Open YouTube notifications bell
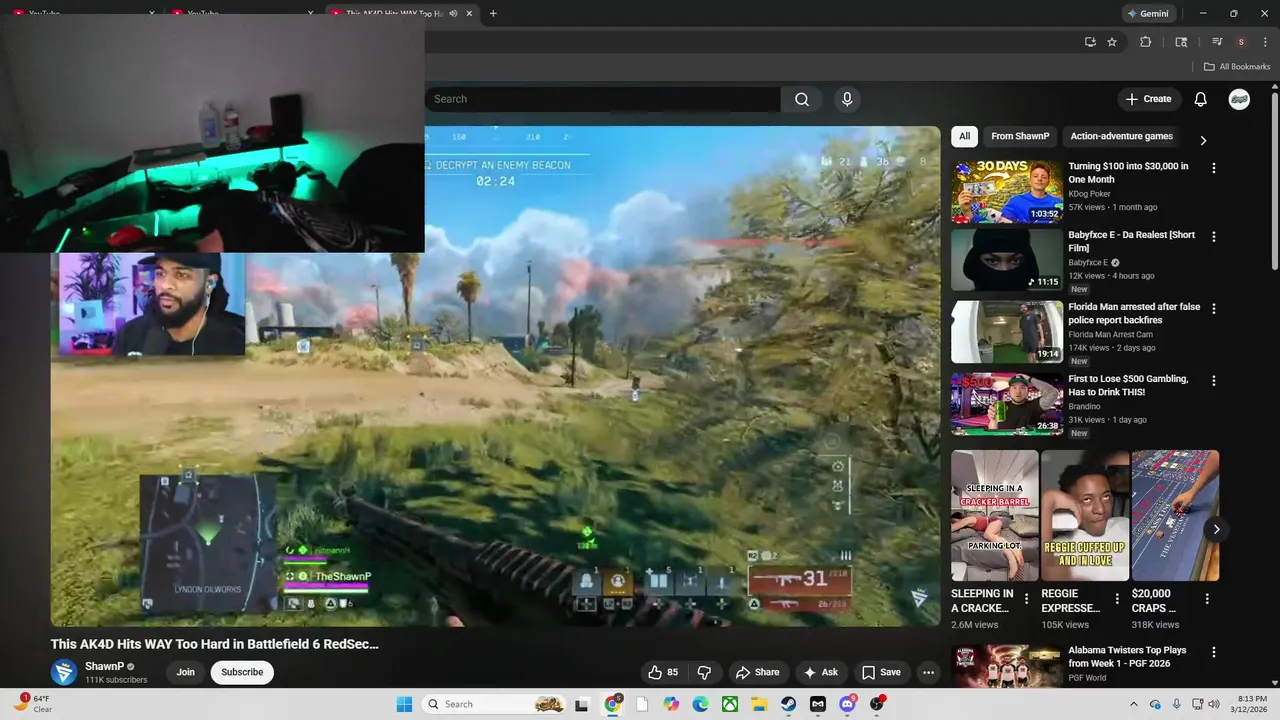 pos(1201,99)
